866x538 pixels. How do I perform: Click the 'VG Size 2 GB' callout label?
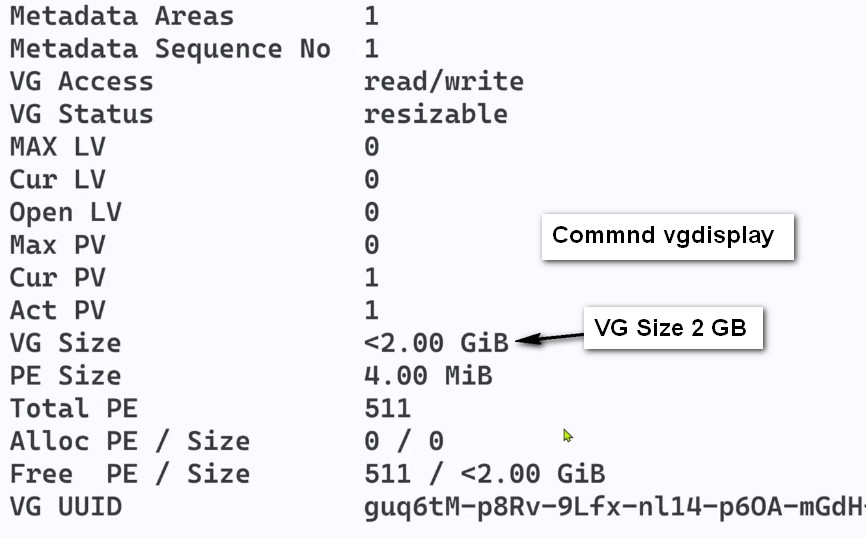[x=673, y=328]
